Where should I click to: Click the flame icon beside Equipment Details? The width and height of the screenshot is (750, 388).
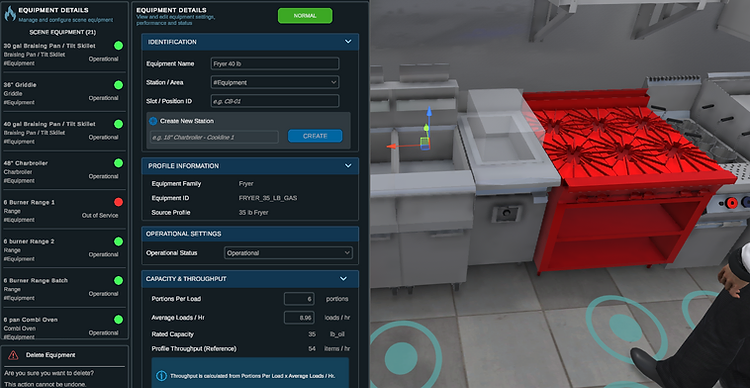10,13
